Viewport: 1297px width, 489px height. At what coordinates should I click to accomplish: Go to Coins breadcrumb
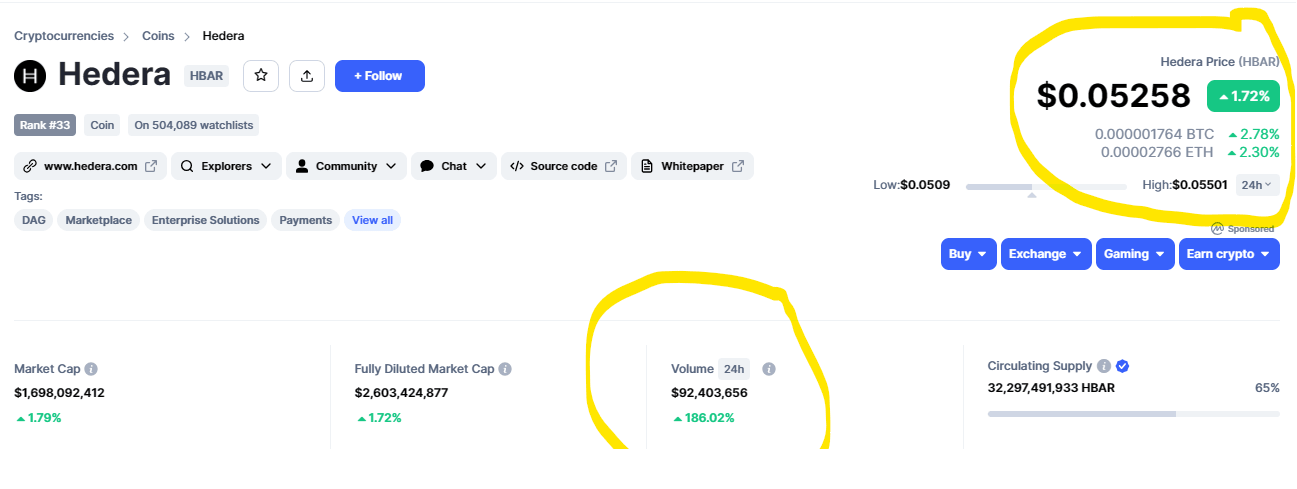[x=158, y=36]
